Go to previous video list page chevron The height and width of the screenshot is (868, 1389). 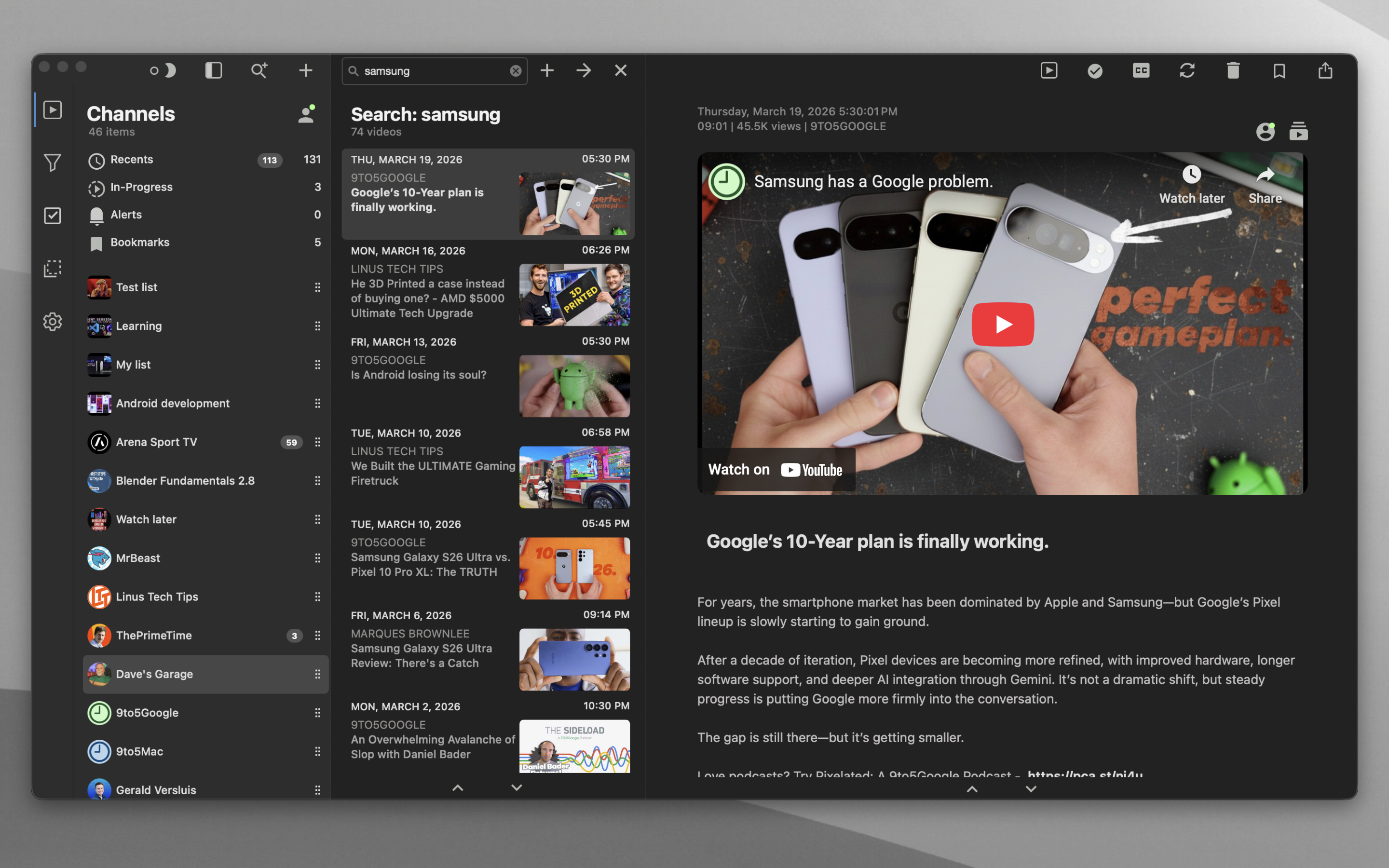pyautogui.click(x=457, y=788)
